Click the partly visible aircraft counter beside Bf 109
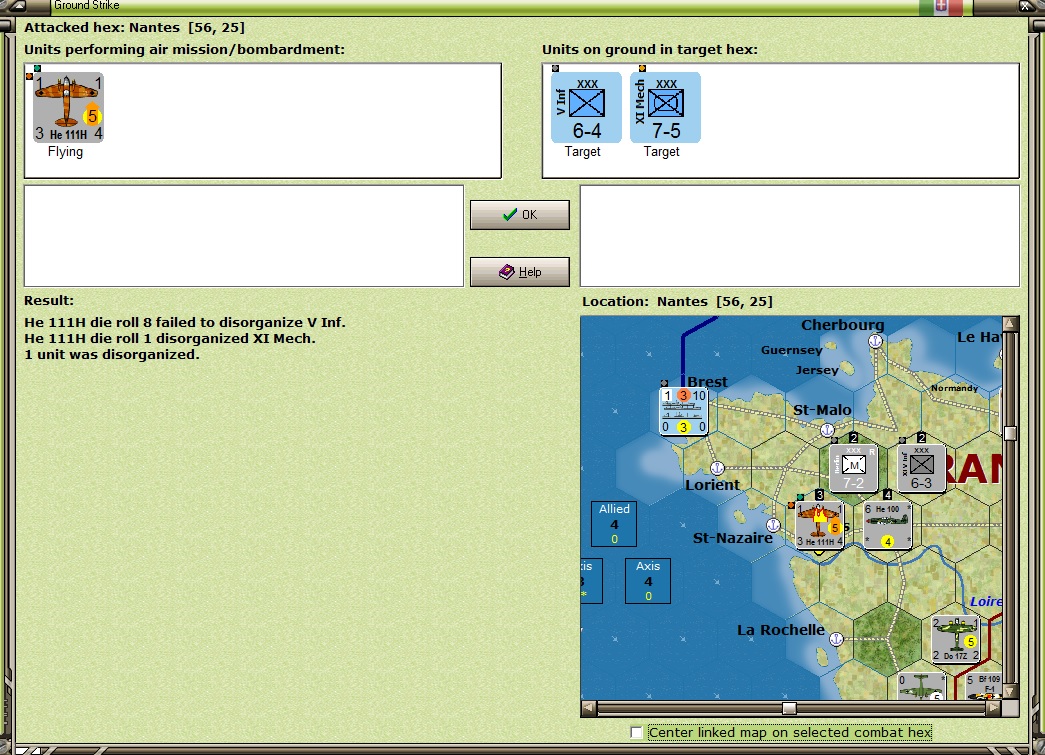This screenshot has height=755, width=1045. pyautogui.click(x=921, y=686)
